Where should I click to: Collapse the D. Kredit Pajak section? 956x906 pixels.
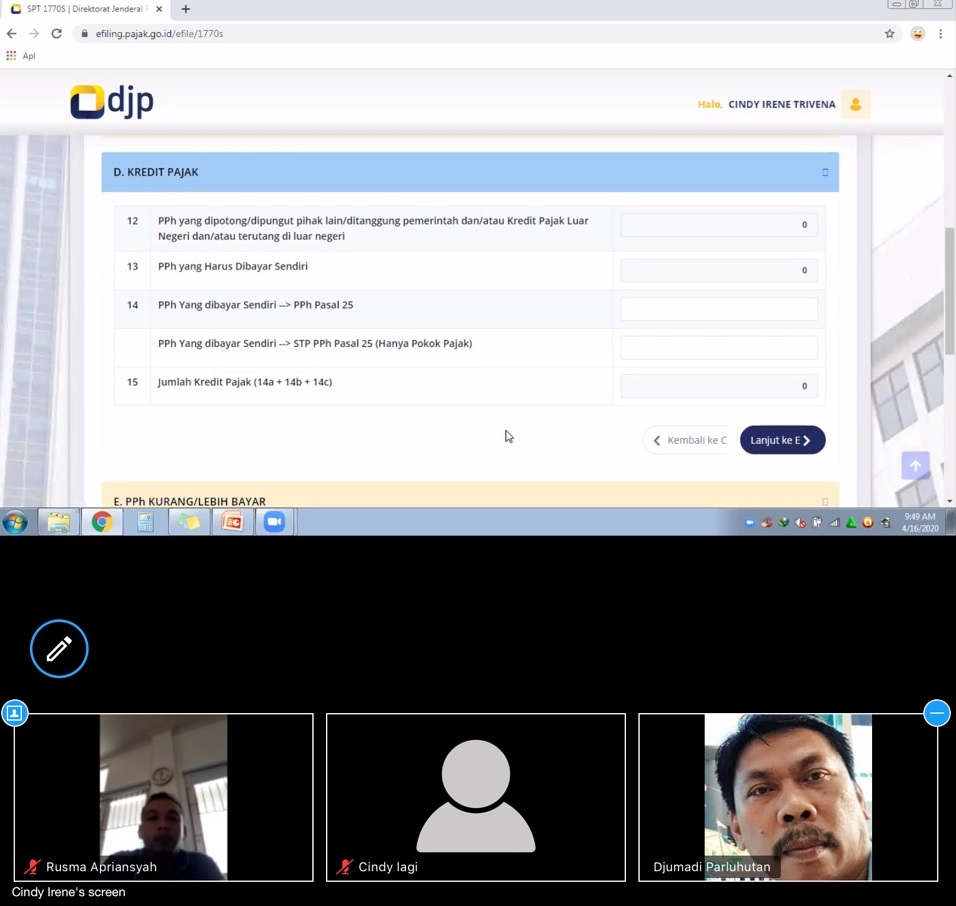(x=825, y=172)
